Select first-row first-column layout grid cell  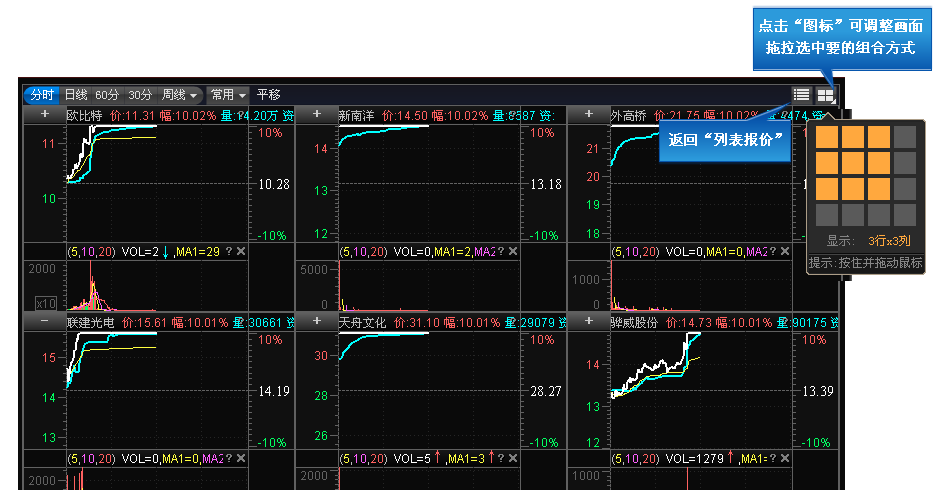pyautogui.click(x=827, y=136)
